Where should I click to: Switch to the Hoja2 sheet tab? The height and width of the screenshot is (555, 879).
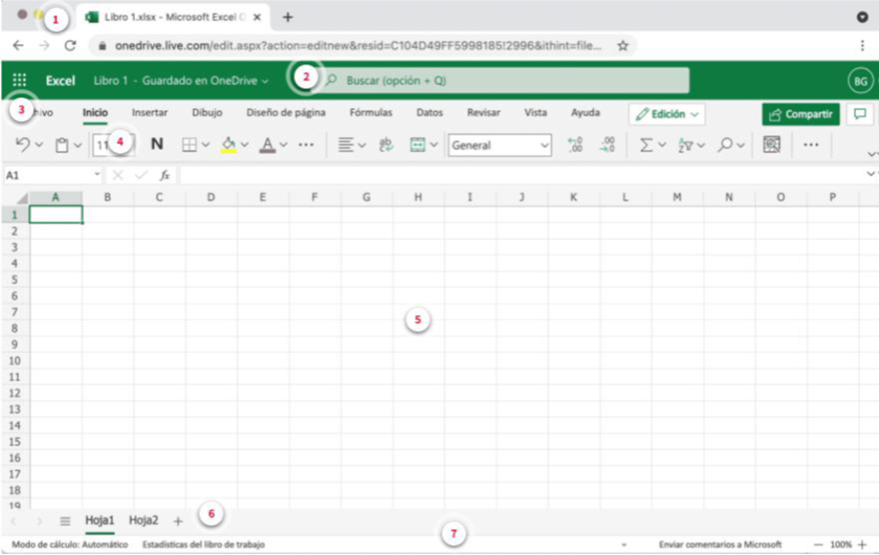143,520
